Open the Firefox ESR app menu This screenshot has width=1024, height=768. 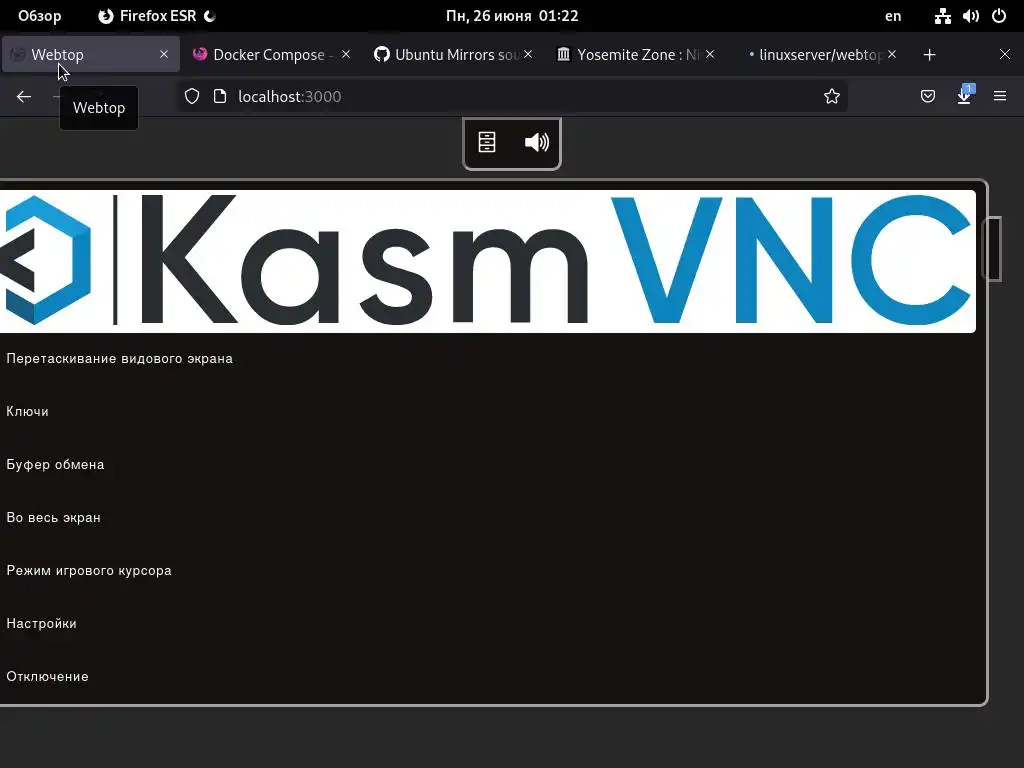[157, 16]
